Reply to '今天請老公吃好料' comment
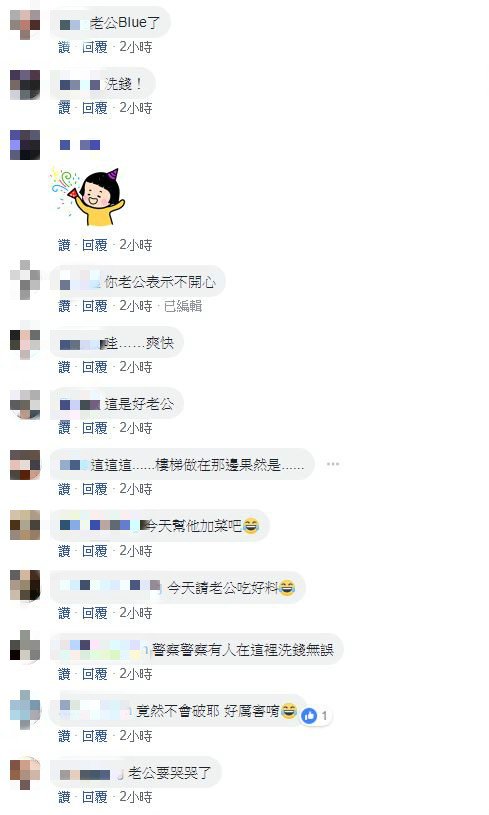The height and width of the screenshot is (815, 489). click(x=95, y=613)
